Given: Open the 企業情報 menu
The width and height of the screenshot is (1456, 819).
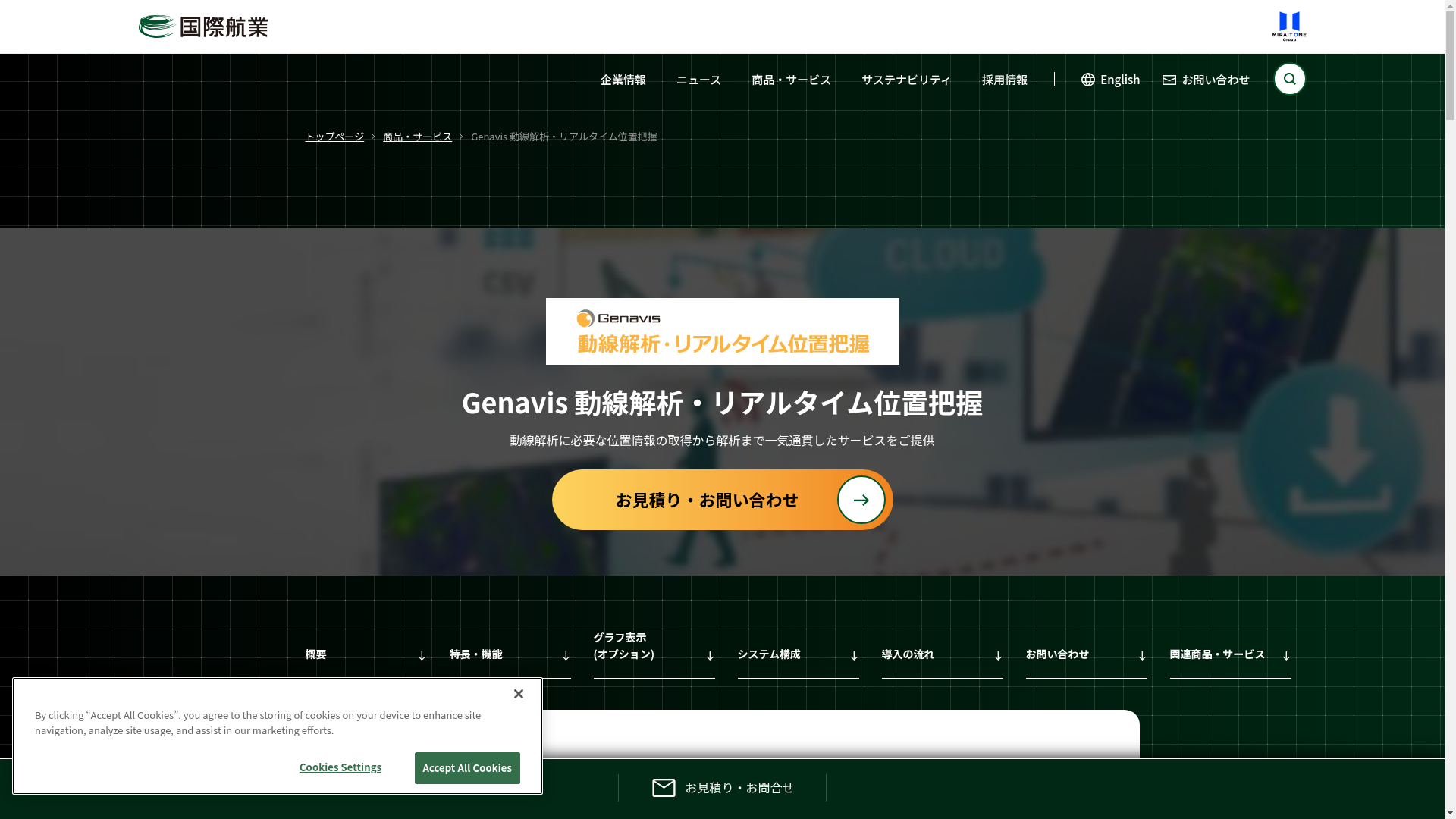Looking at the screenshot, I should pos(623,80).
